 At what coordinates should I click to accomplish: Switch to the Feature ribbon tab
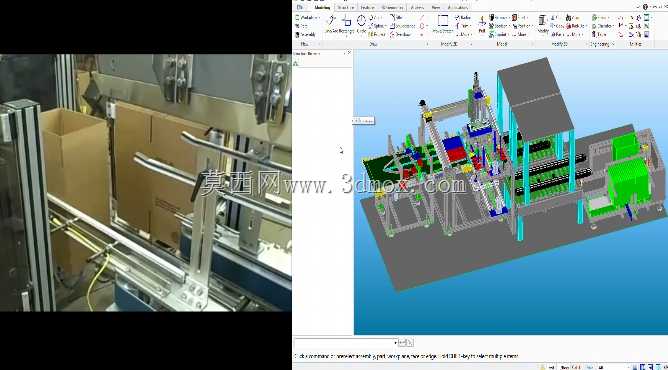point(367,8)
